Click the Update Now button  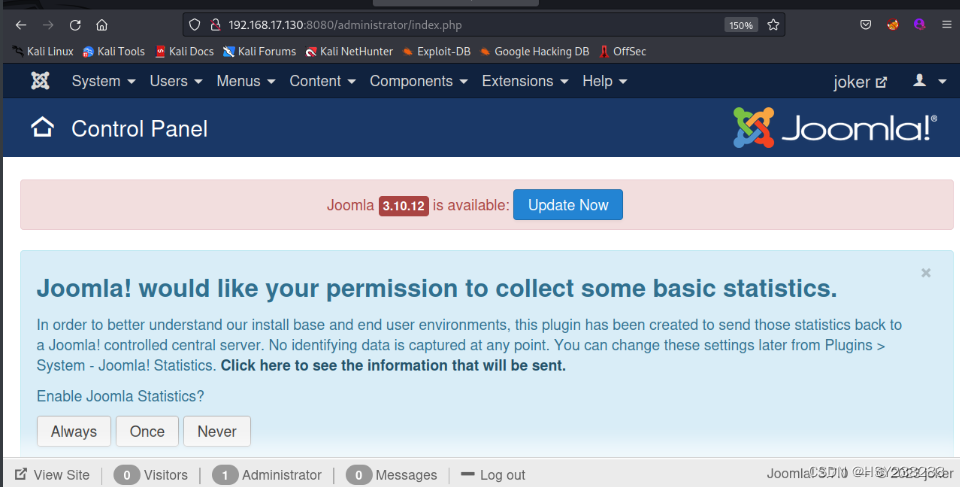coord(568,205)
